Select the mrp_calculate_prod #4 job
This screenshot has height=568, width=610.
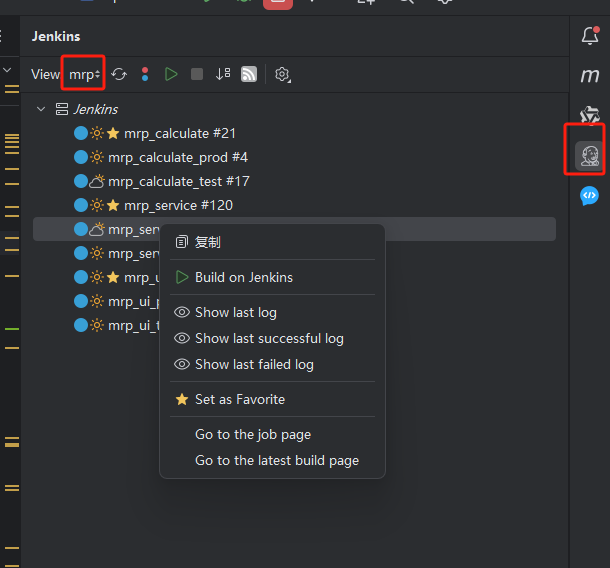click(177, 157)
